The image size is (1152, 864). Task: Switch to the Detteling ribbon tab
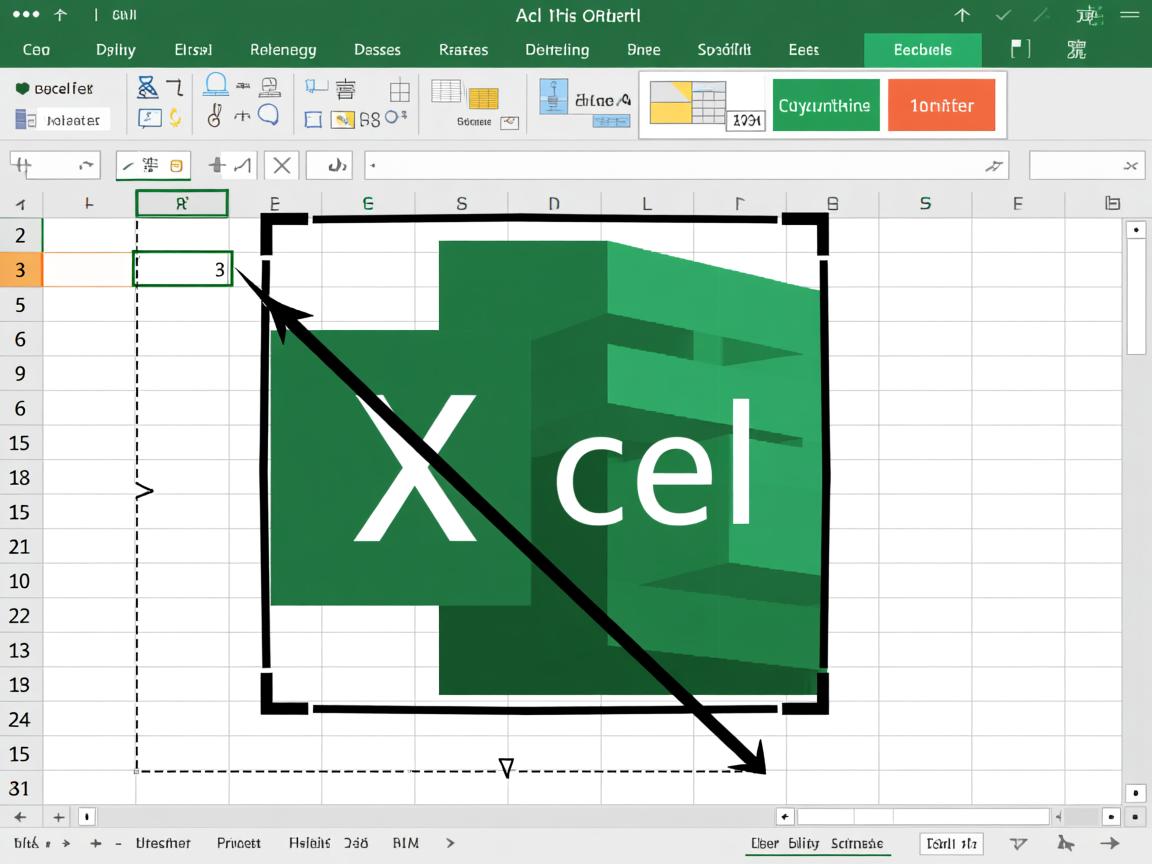click(557, 49)
